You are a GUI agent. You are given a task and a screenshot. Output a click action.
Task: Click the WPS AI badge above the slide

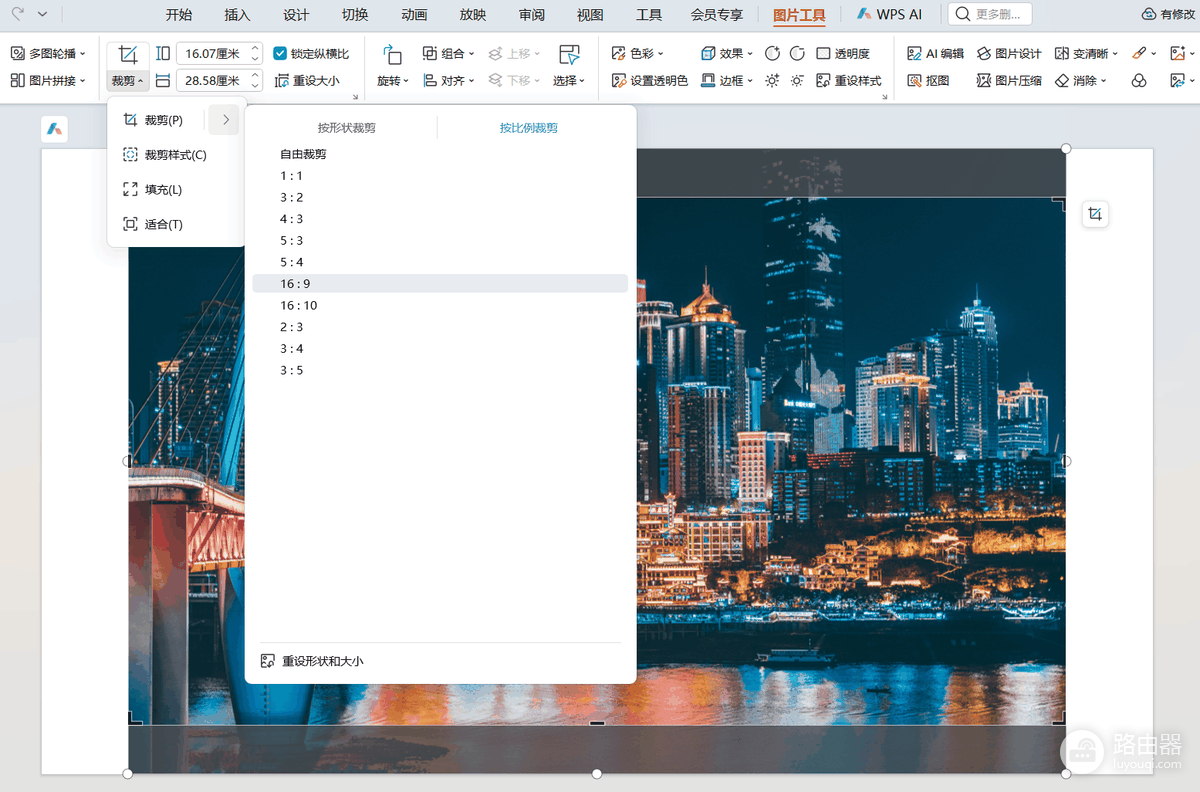pos(55,129)
